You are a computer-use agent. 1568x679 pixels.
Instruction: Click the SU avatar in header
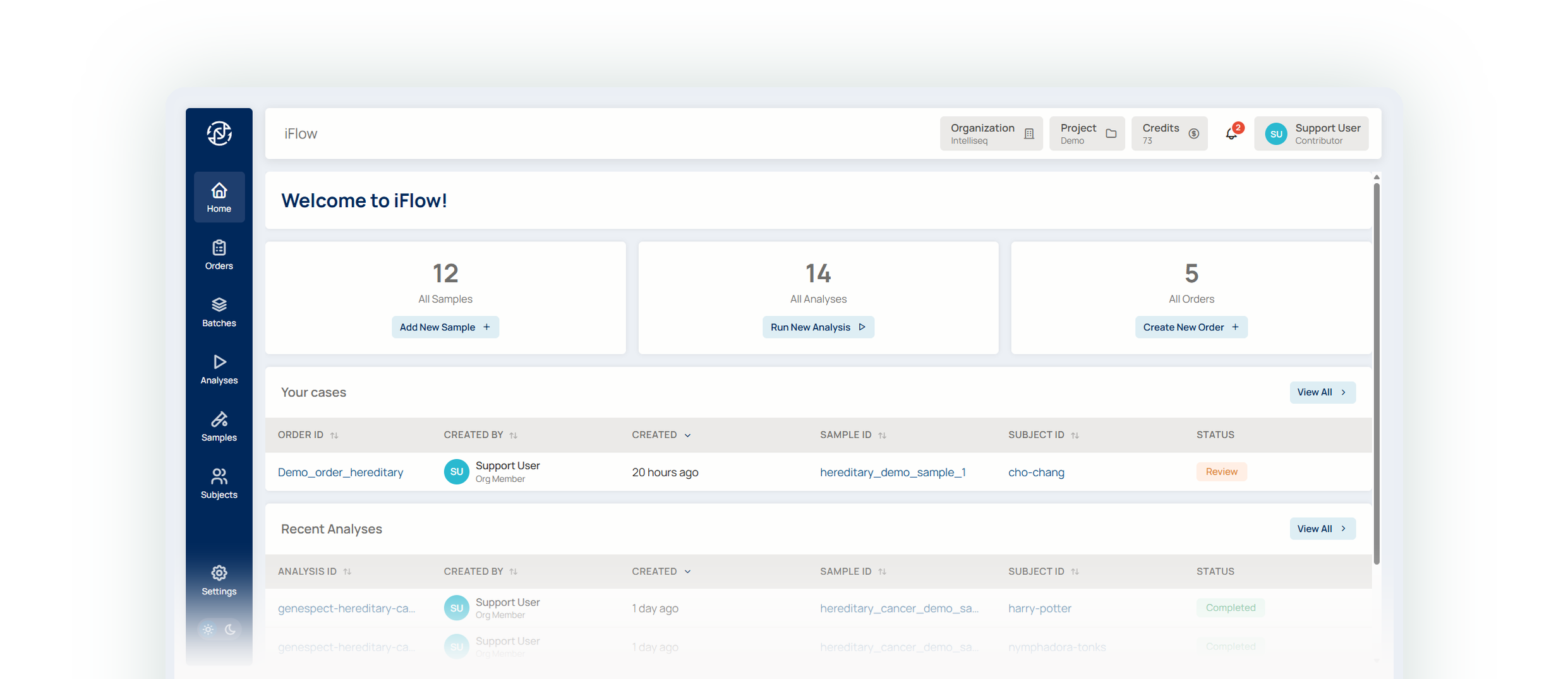coord(1276,134)
